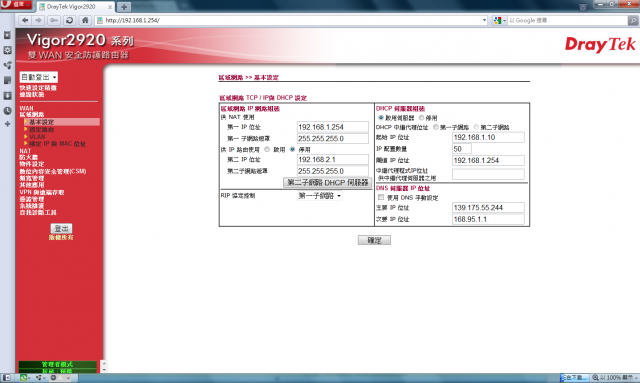Click primary DNS field 139.175.55.244
The width and height of the screenshot is (640, 383).
coord(488,207)
